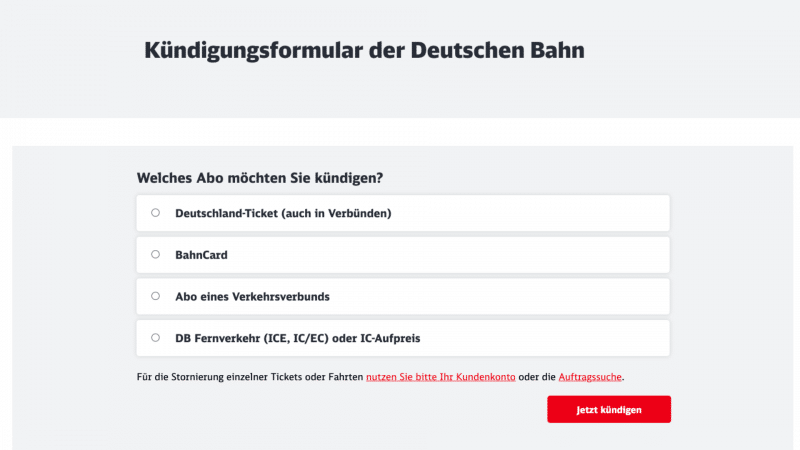Click empty right side of Verkehrsverbund option card
This screenshot has height=450, width=800.
pyautogui.click(x=560, y=297)
